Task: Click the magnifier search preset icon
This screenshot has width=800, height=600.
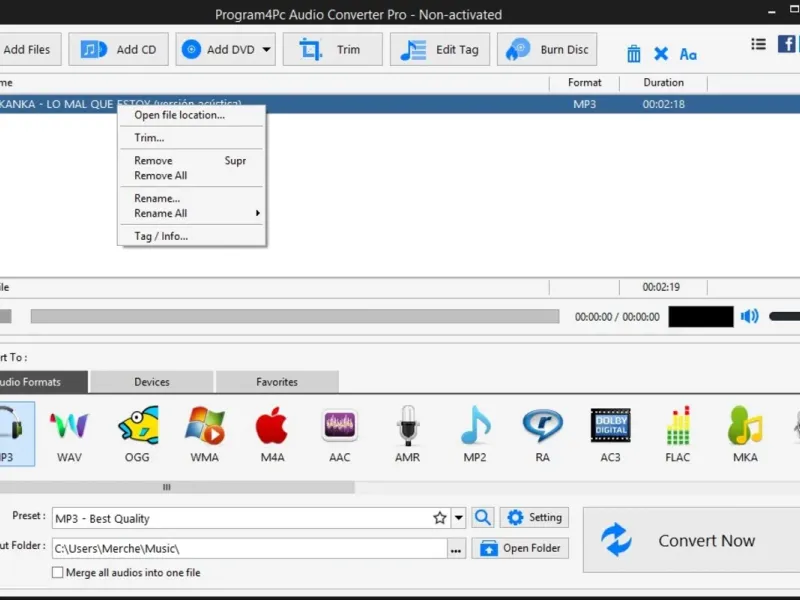Action: [x=483, y=518]
